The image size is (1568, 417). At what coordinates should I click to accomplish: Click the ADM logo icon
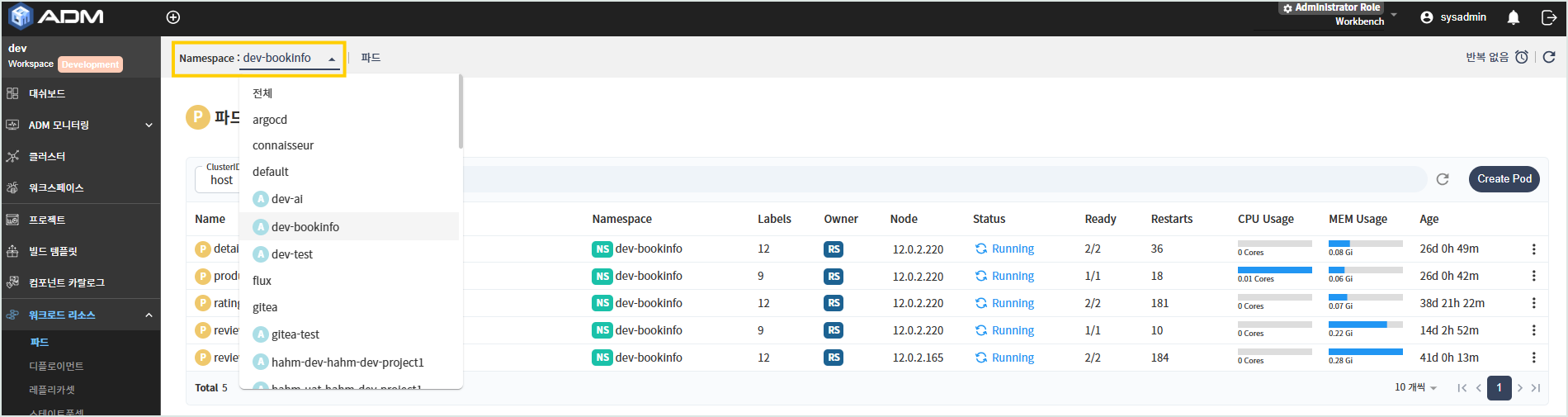21,17
